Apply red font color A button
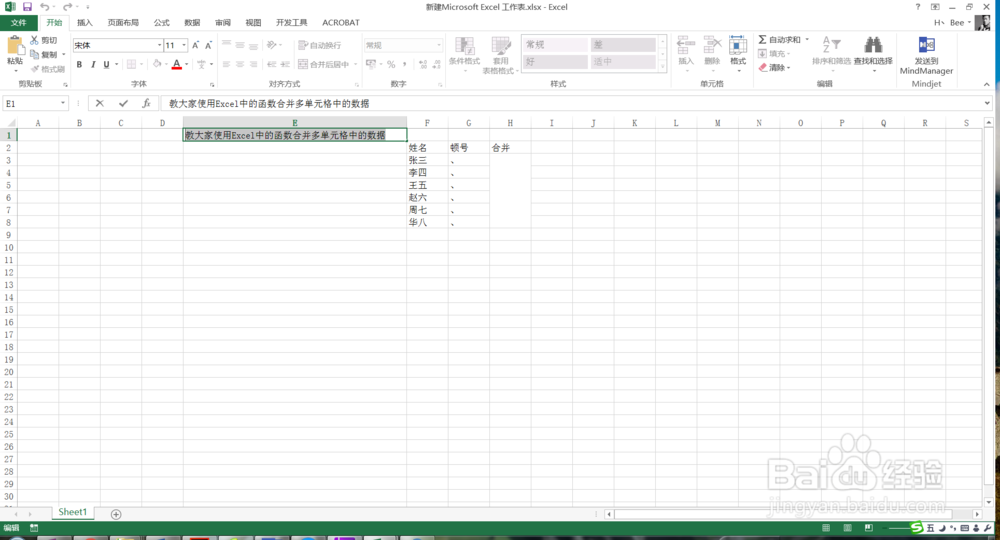The height and width of the screenshot is (540, 1000). pos(177,64)
